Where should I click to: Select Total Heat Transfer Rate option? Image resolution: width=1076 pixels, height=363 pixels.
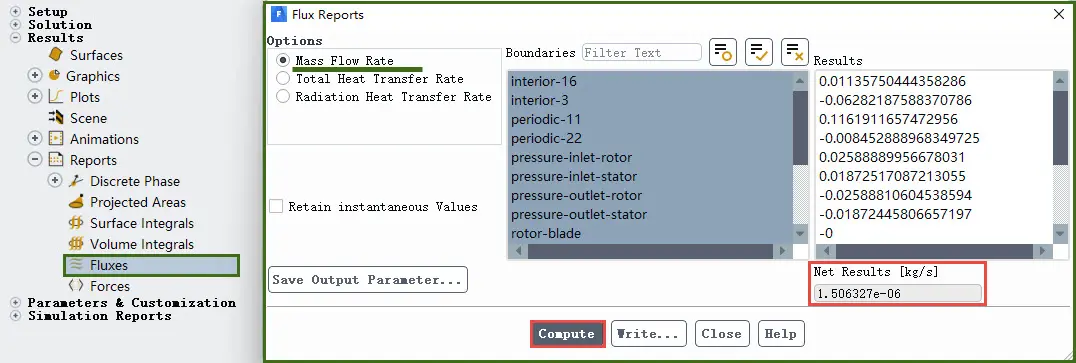tap(283, 78)
